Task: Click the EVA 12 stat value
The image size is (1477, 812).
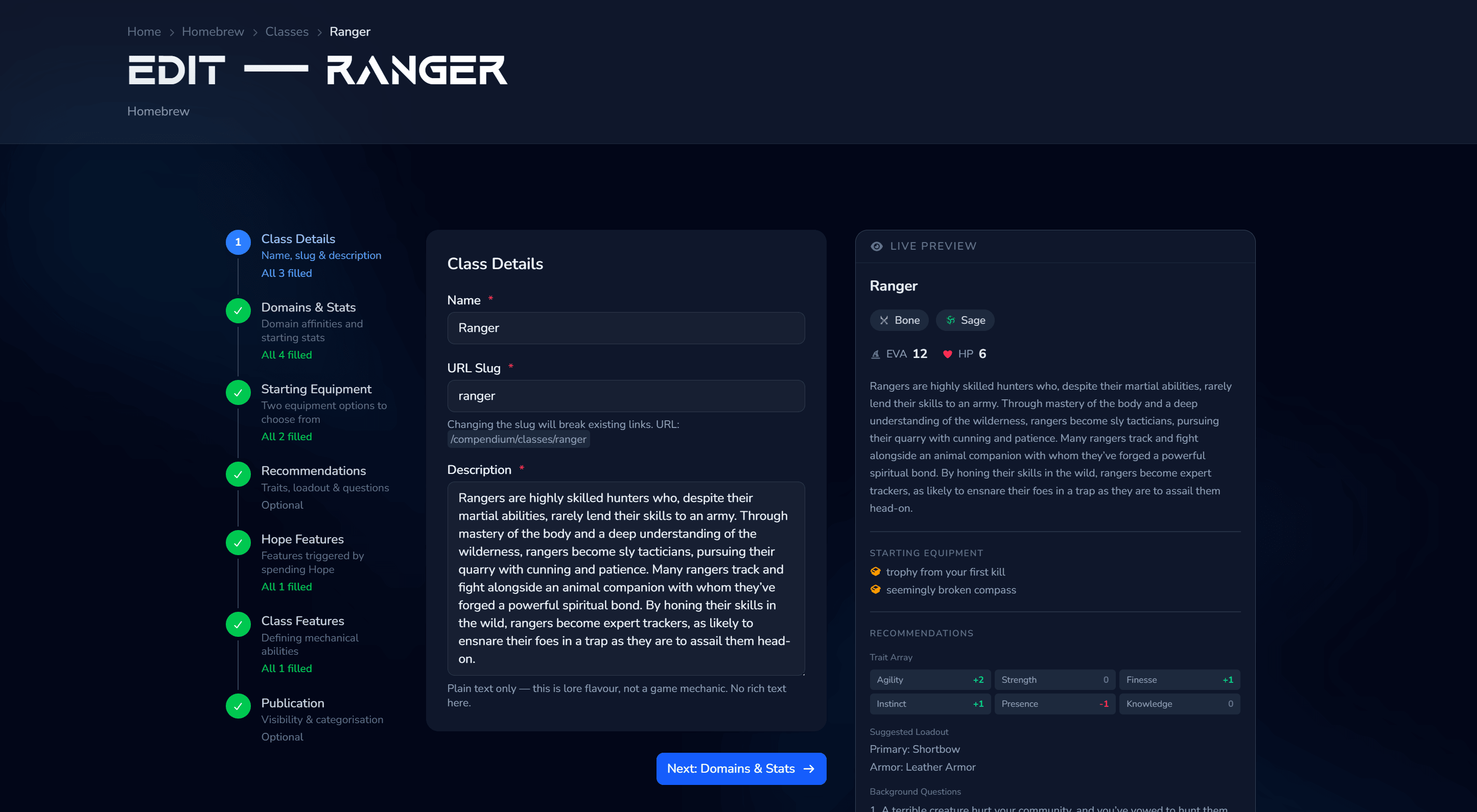Action: [x=920, y=354]
